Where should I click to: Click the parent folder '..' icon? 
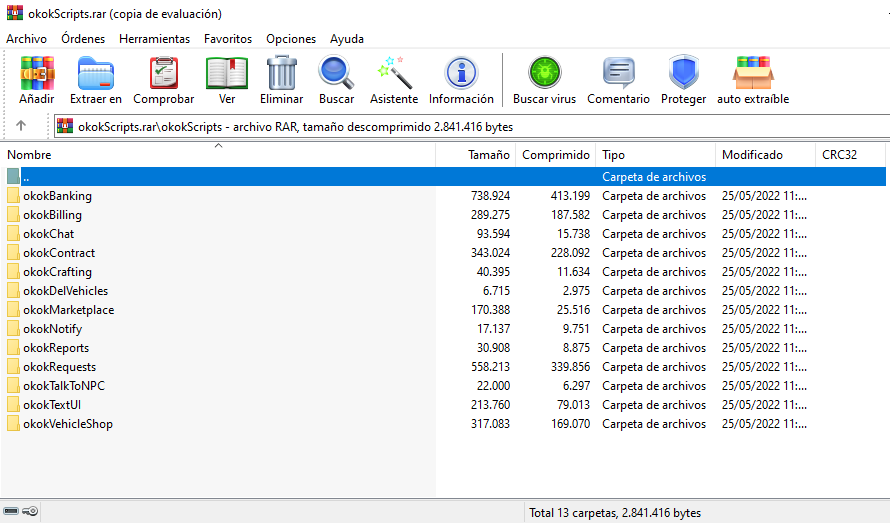(13, 177)
